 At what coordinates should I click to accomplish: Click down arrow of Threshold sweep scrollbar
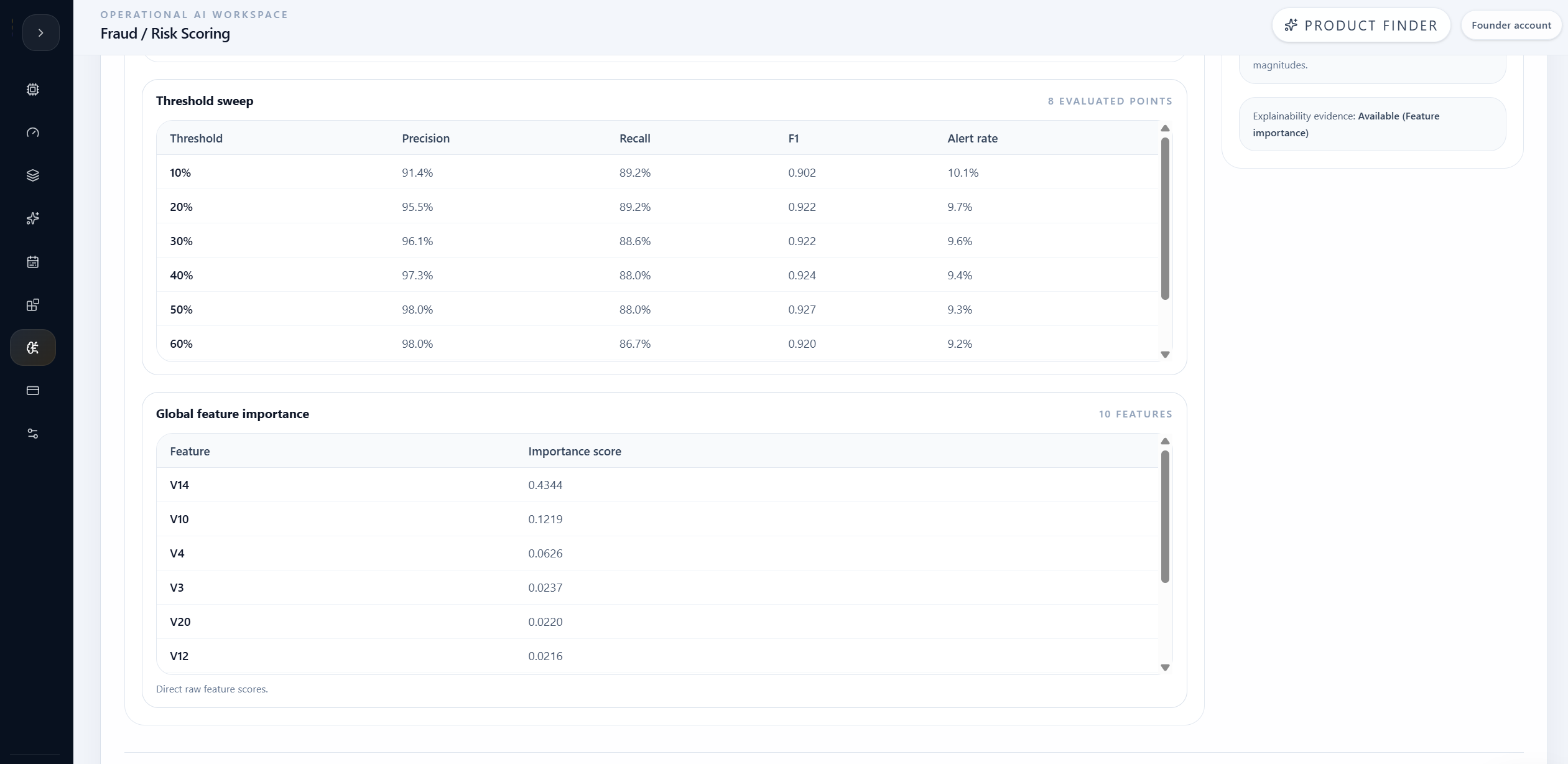1165,355
